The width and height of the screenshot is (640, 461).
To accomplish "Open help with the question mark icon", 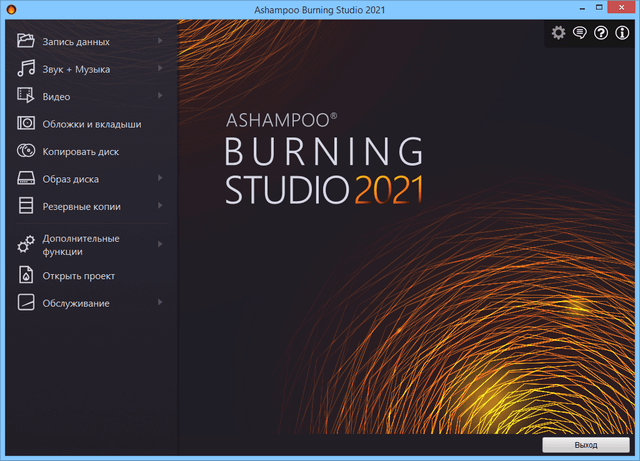I will coord(601,33).
